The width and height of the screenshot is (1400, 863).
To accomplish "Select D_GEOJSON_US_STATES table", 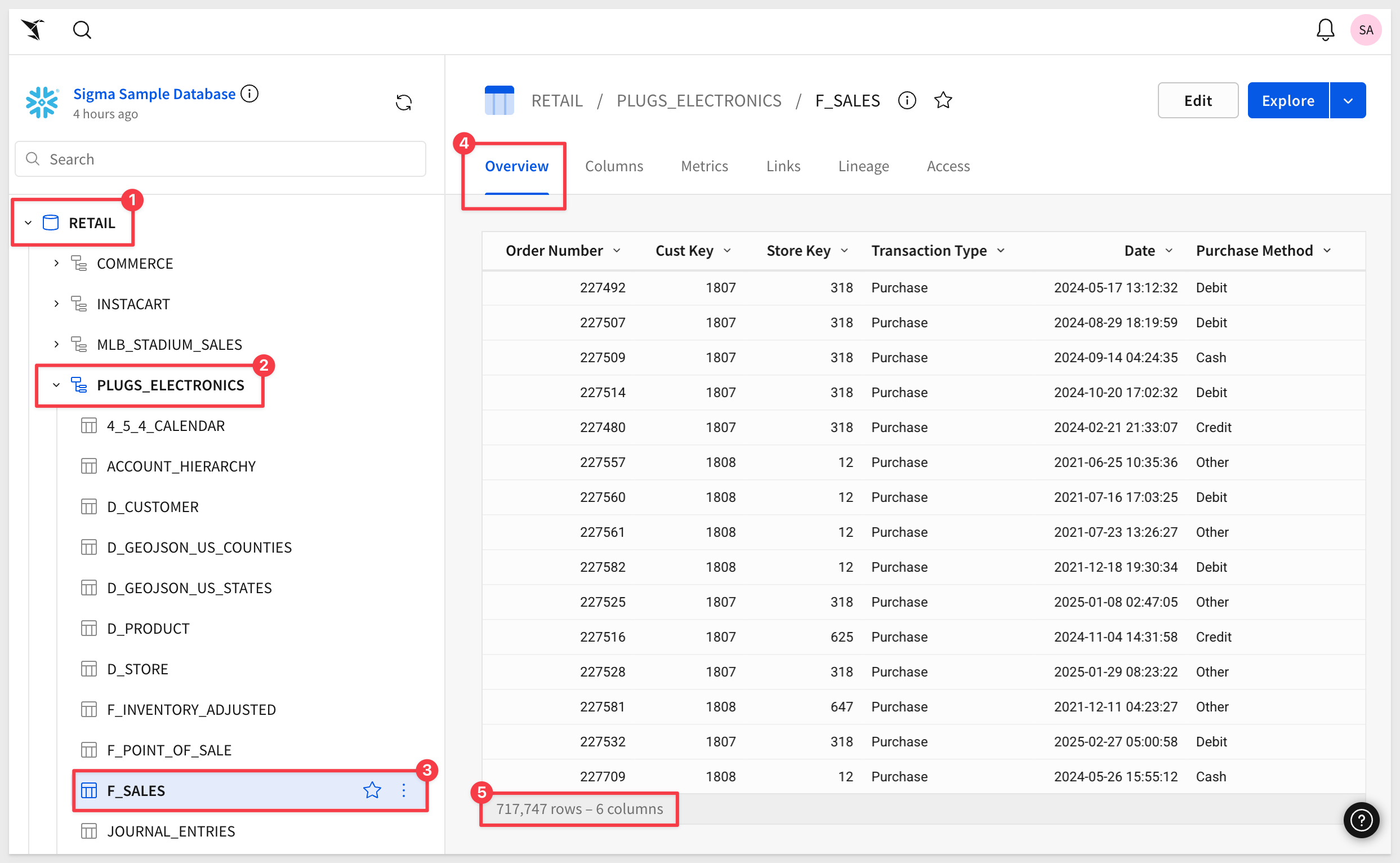I will point(189,588).
